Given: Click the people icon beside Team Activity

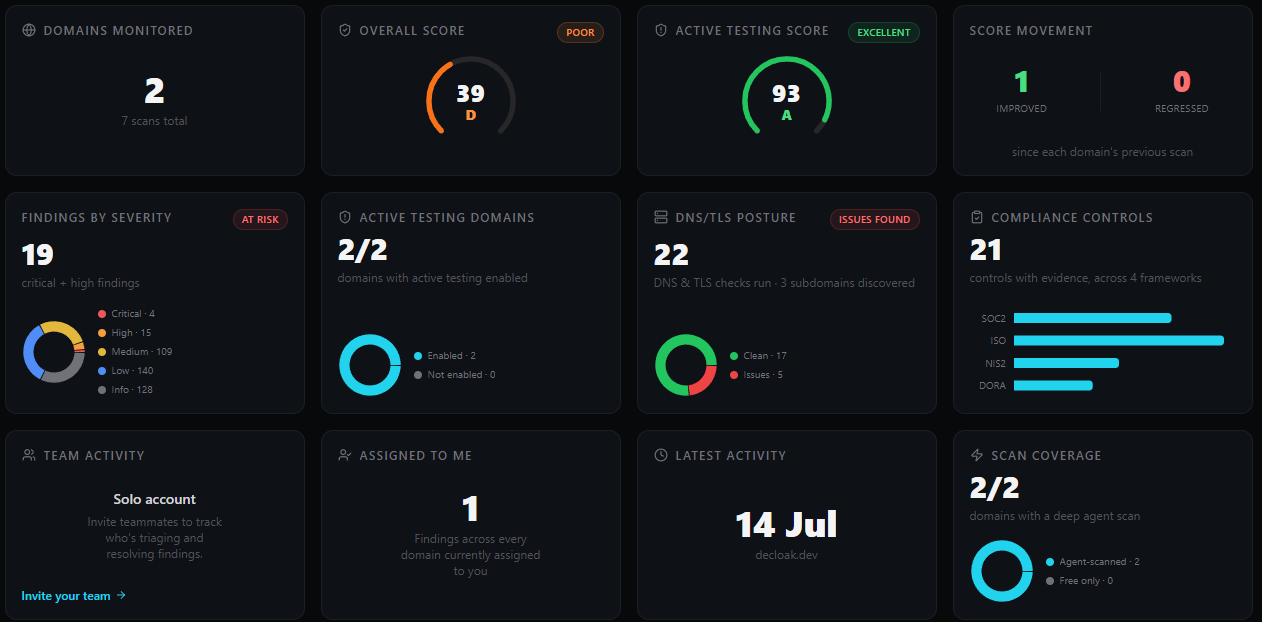Looking at the screenshot, I should pos(29,455).
